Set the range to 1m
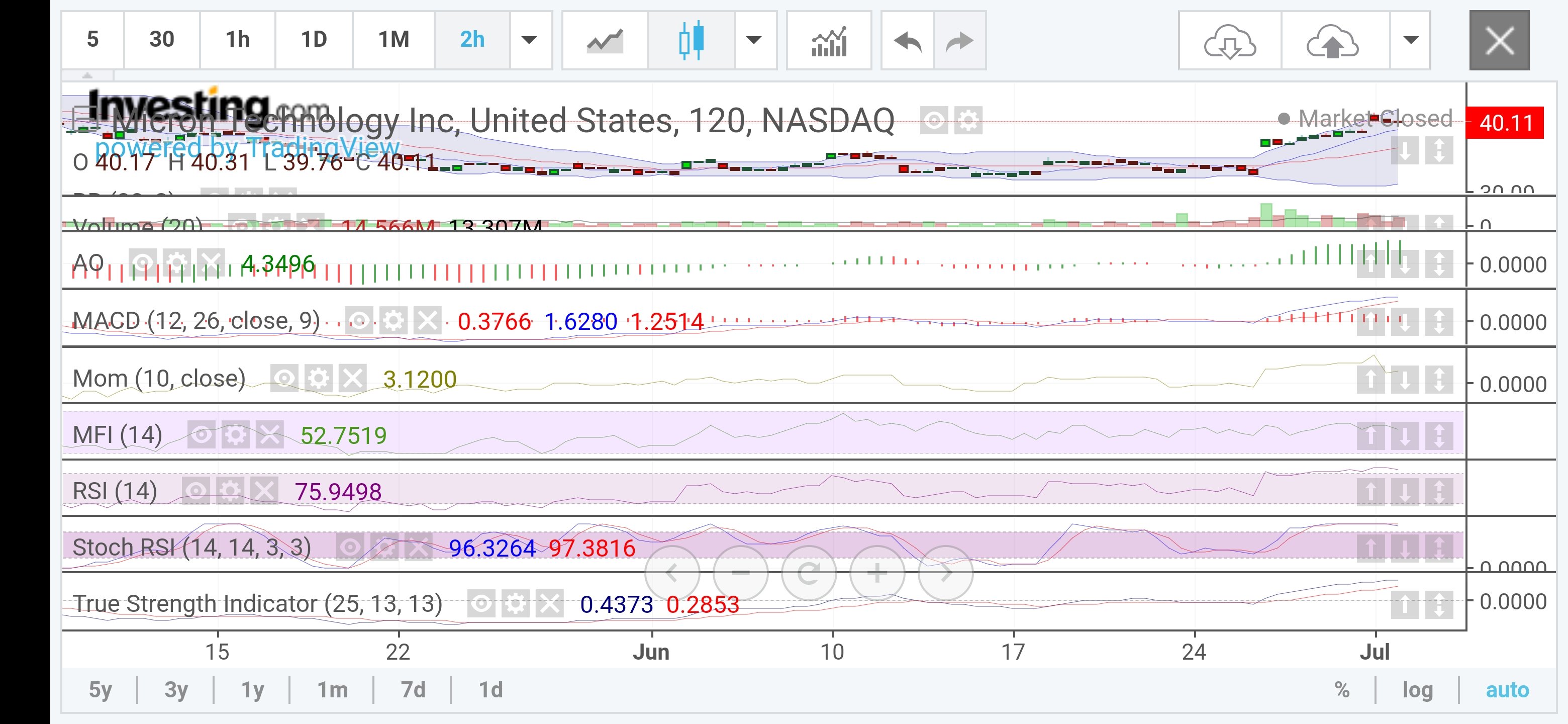 pos(332,690)
